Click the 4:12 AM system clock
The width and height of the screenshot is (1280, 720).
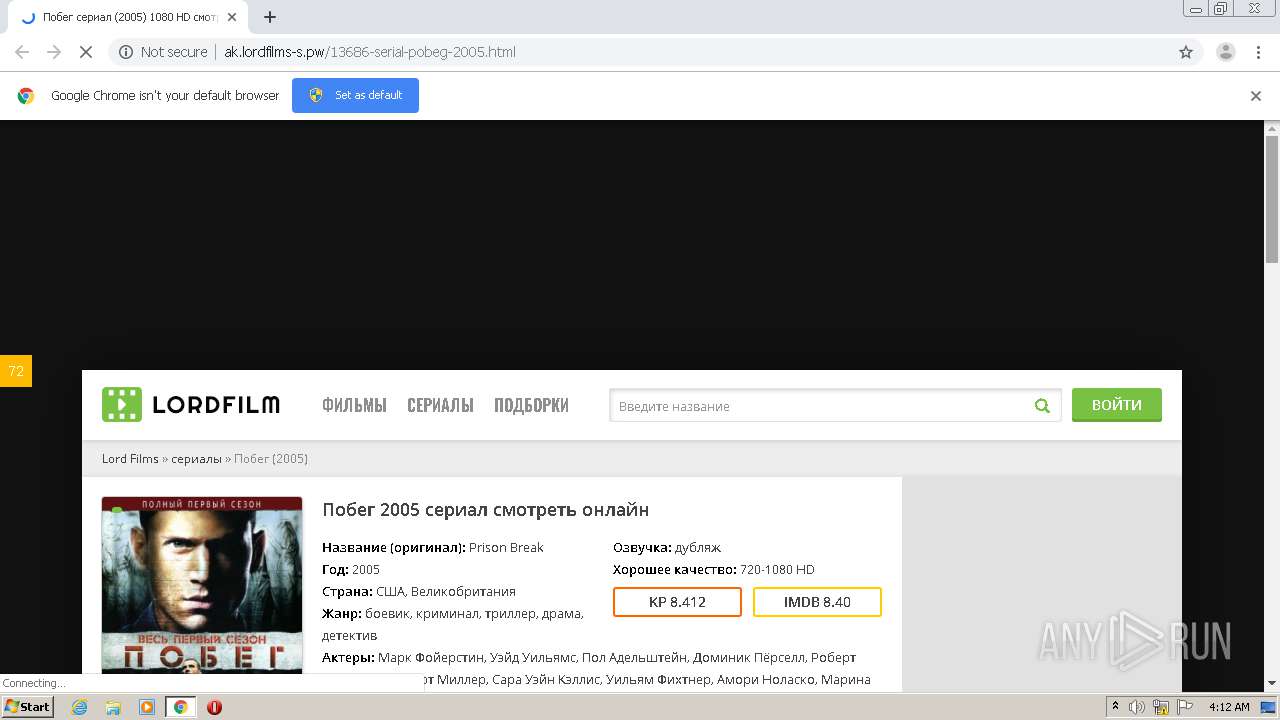[1229, 707]
